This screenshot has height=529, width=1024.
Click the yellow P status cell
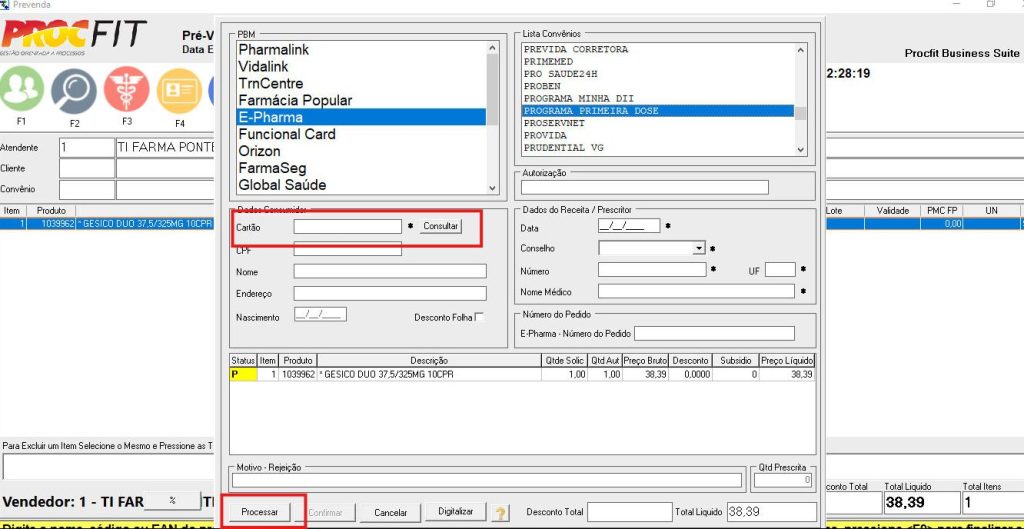pyautogui.click(x=243, y=374)
